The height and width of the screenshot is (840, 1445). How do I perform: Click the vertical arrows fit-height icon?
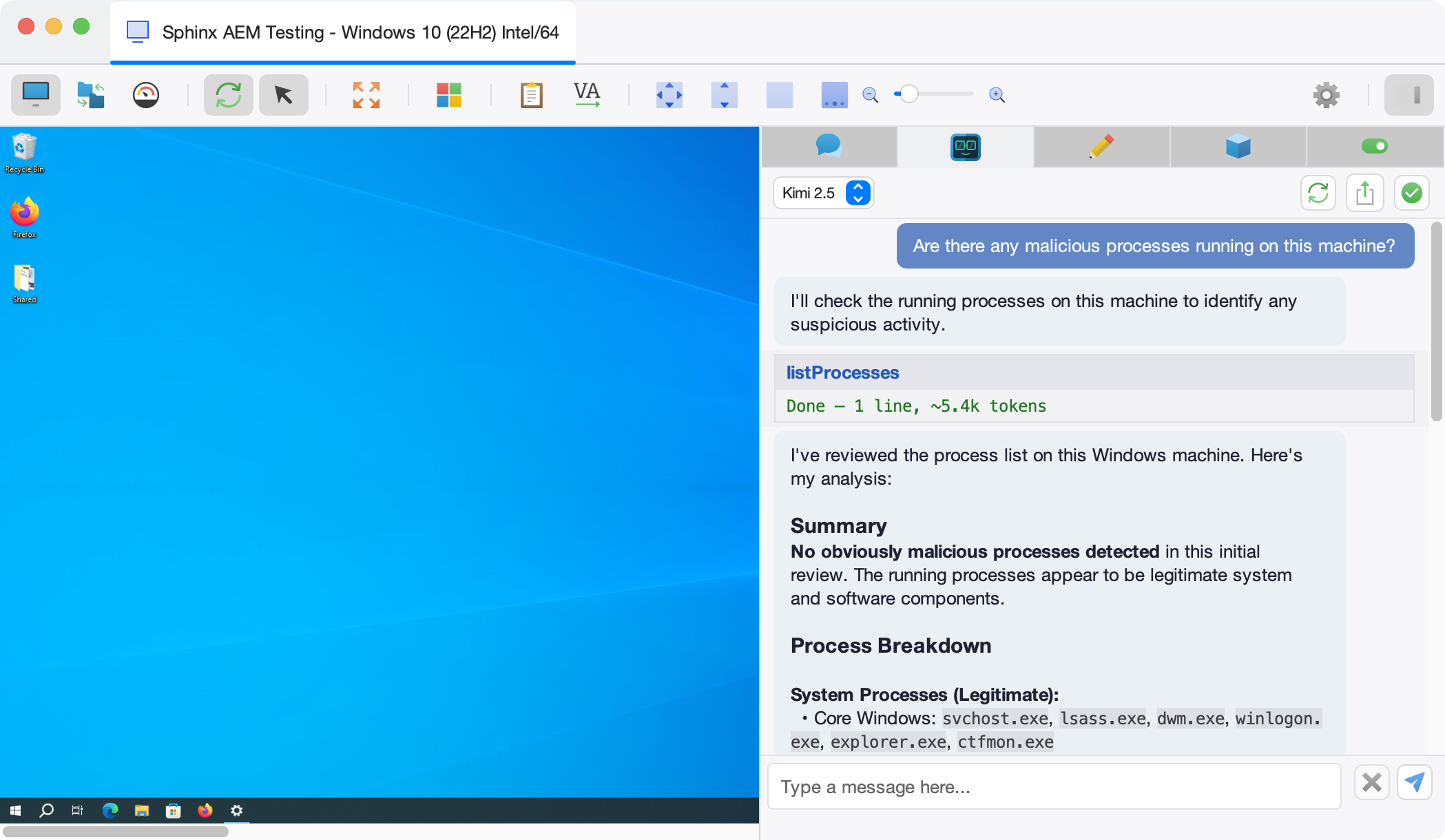coord(725,95)
